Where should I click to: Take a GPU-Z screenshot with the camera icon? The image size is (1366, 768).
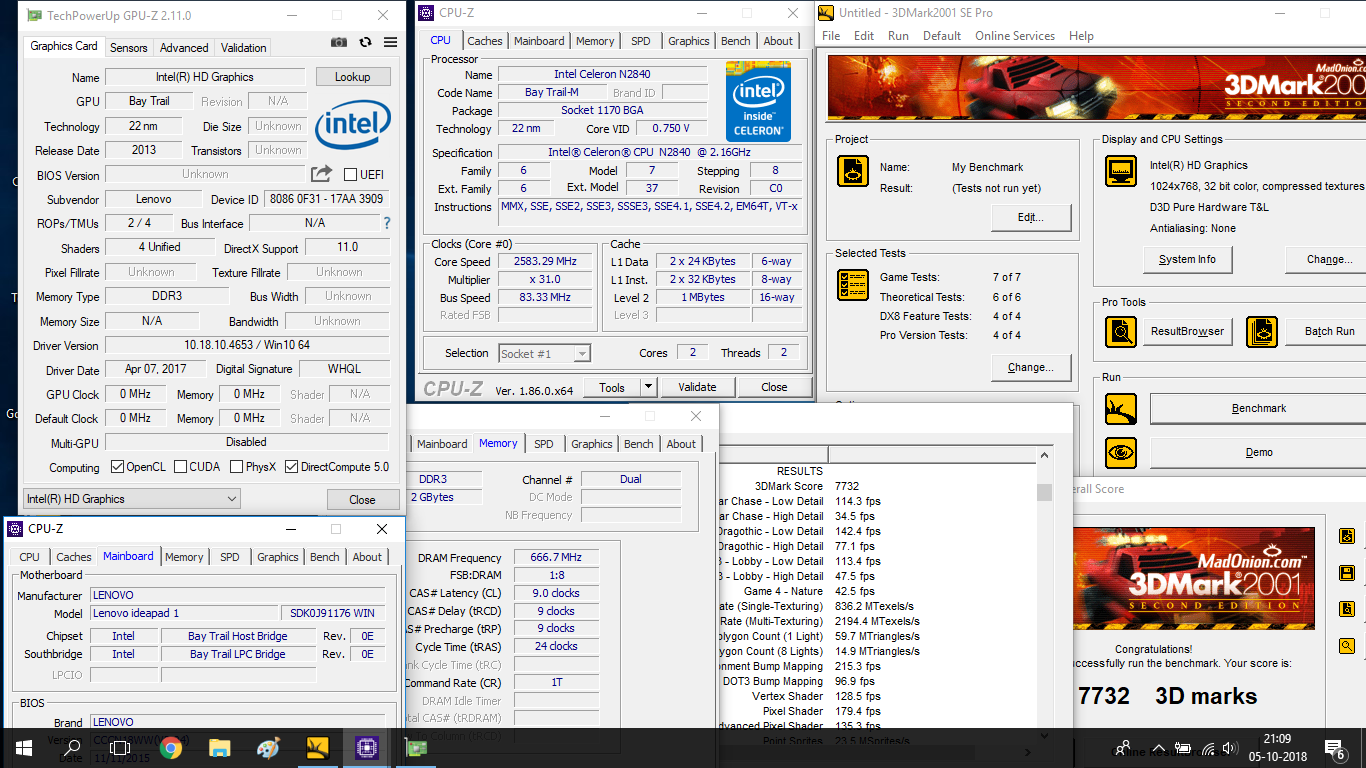[x=339, y=42]
